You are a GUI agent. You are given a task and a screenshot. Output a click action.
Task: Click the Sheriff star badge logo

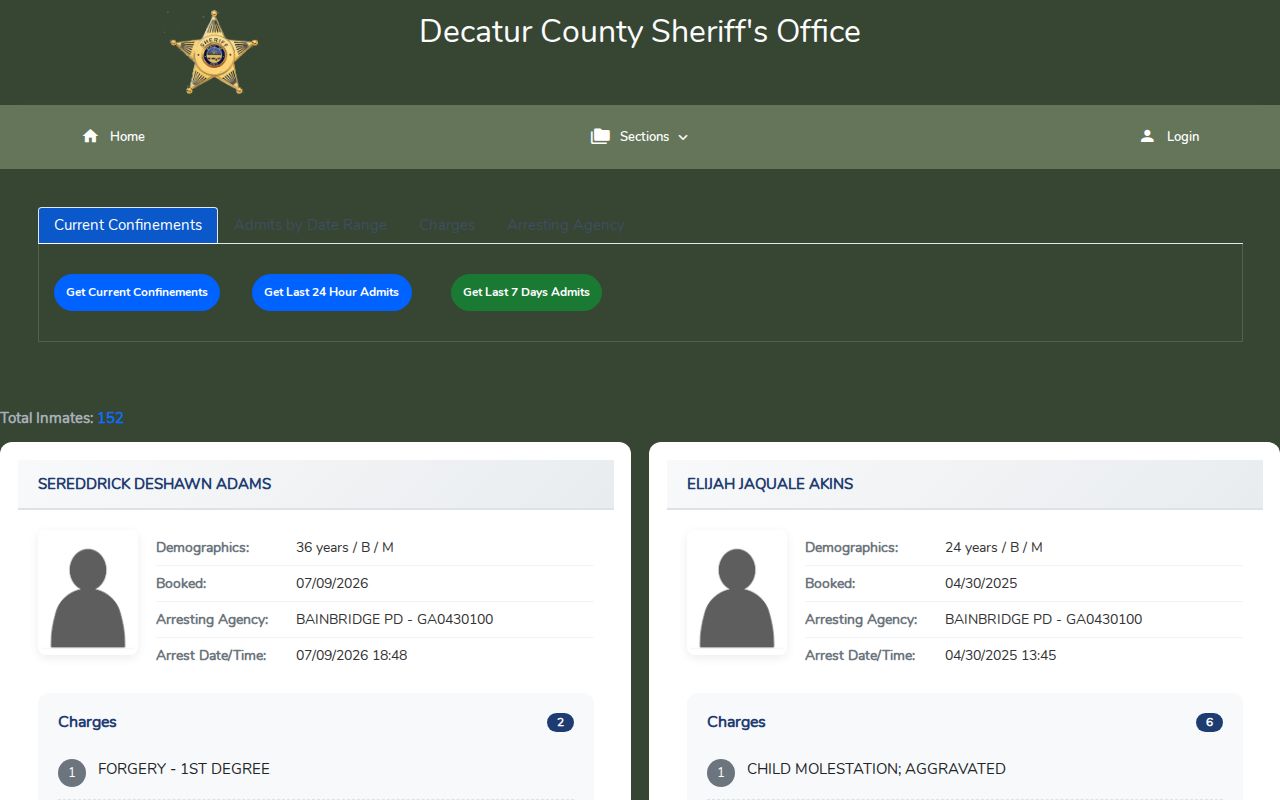click(x=213, y=52)
